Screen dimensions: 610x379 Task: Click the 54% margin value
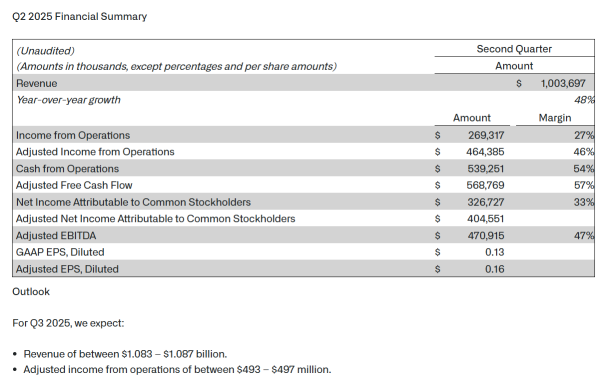tap(584, 169)
